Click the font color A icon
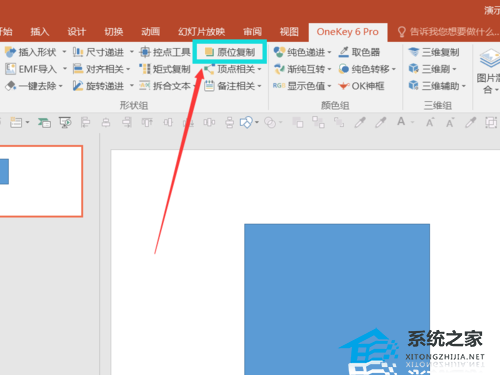This screenshot has height=375, width=500. click(x=401, y=122)
